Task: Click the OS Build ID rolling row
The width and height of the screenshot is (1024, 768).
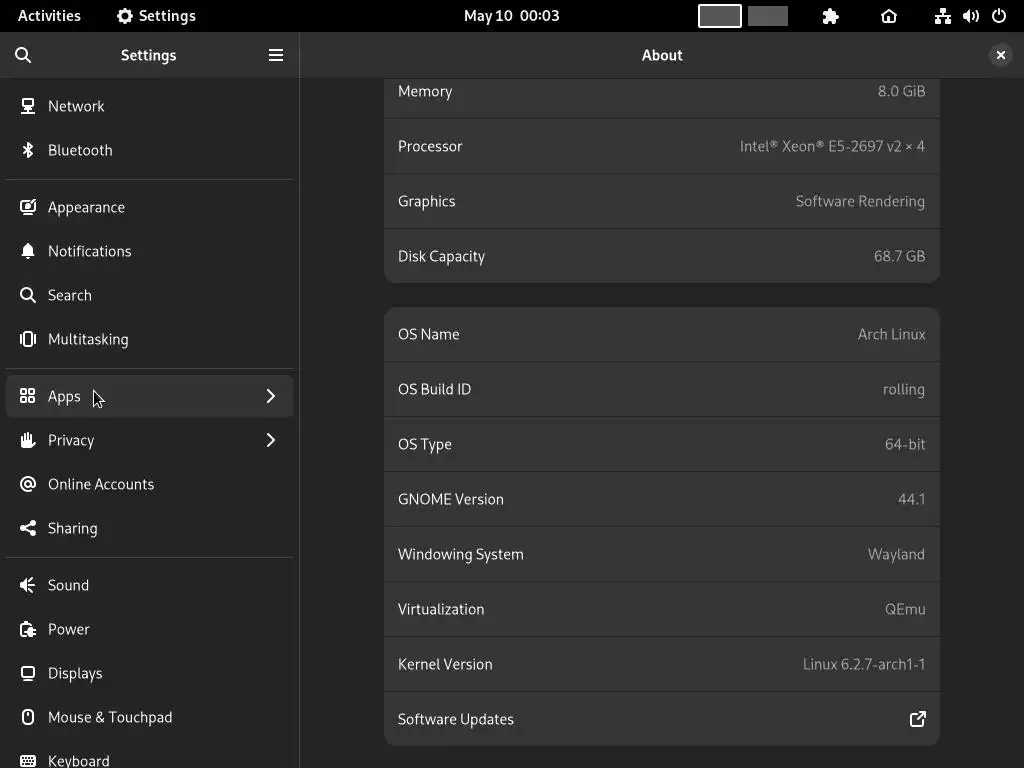Action: coord(662,389)
